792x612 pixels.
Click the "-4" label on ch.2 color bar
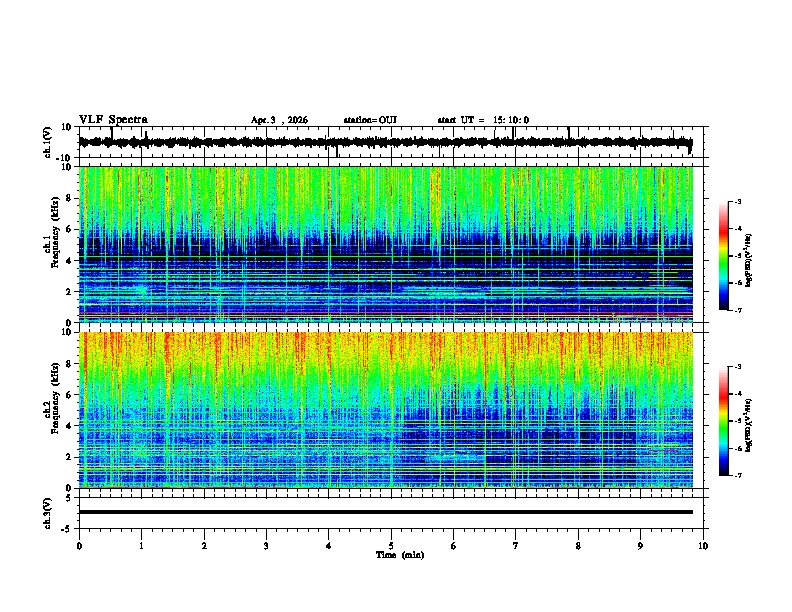(737, 394)
